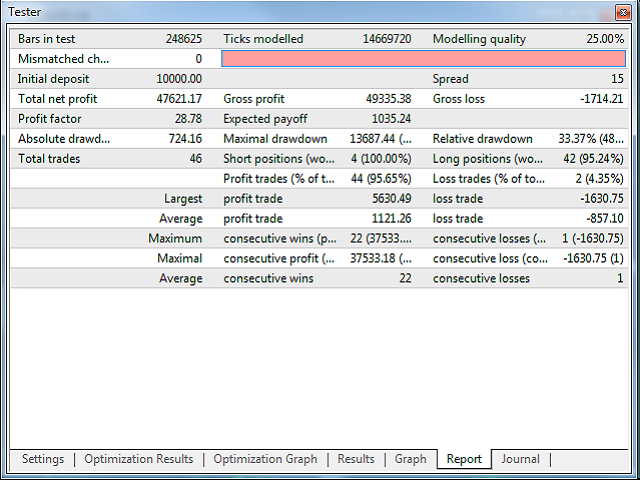Select the Report tab
Screen dimensions: 640x480
(x=464, y=460)
